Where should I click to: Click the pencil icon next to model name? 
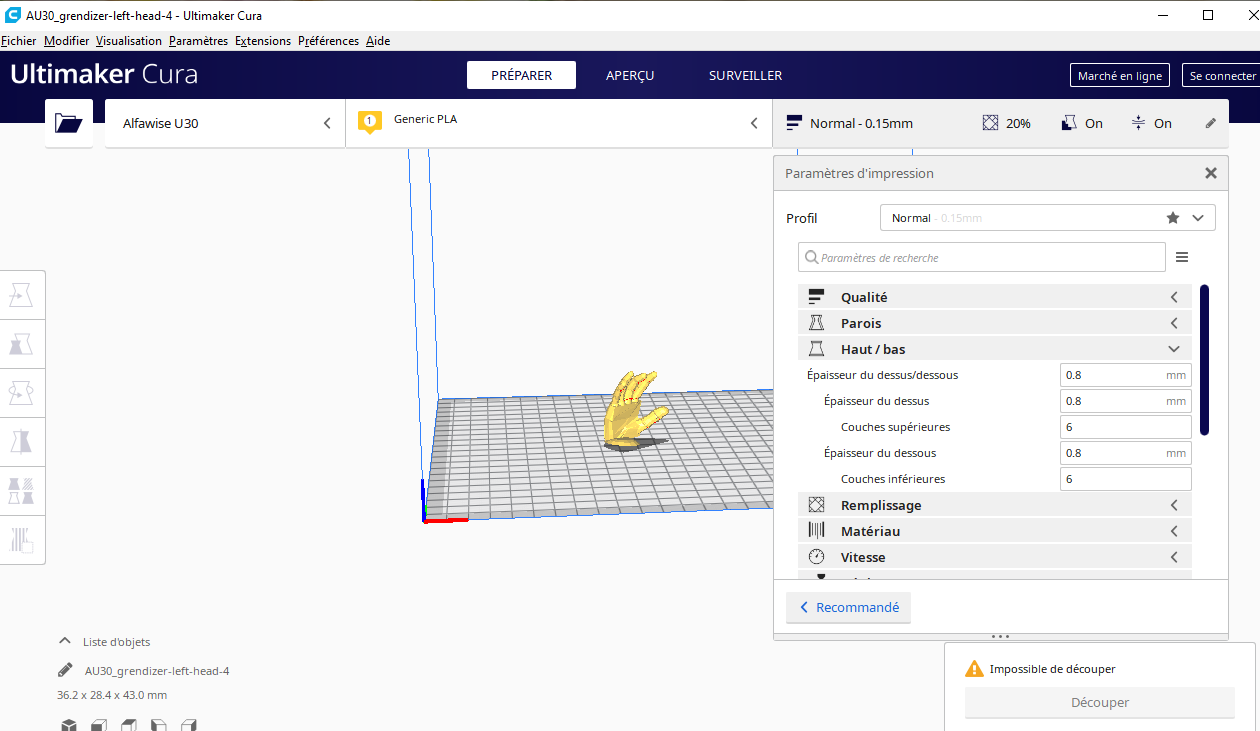[x=65, y=670]
